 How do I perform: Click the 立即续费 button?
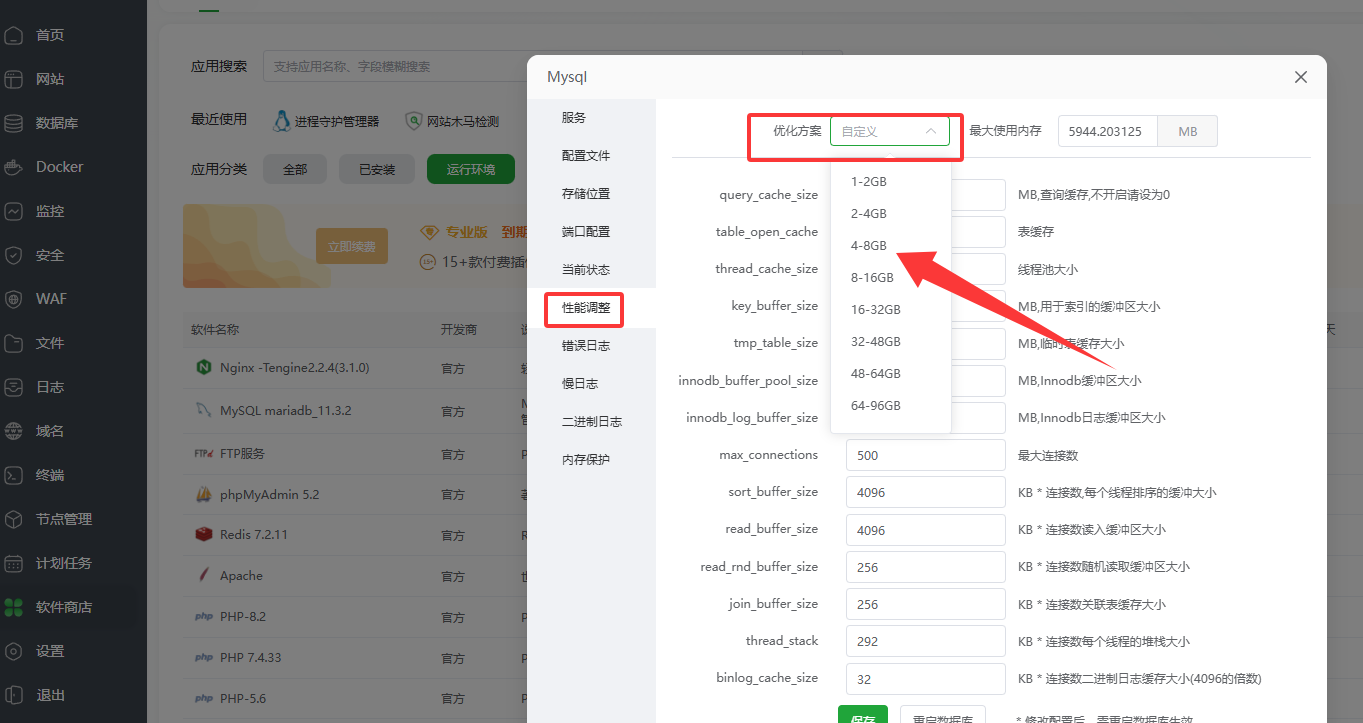[351, 246]
